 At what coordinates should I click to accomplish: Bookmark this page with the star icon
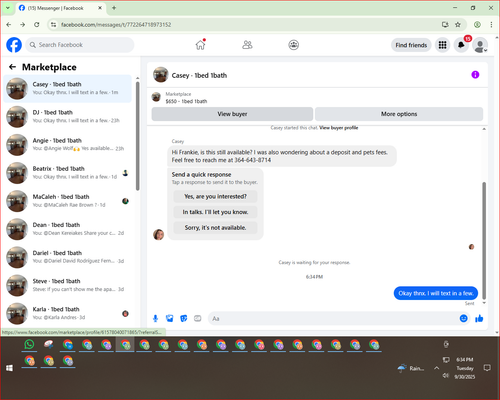pyautogui.click(x=458, y=24)
